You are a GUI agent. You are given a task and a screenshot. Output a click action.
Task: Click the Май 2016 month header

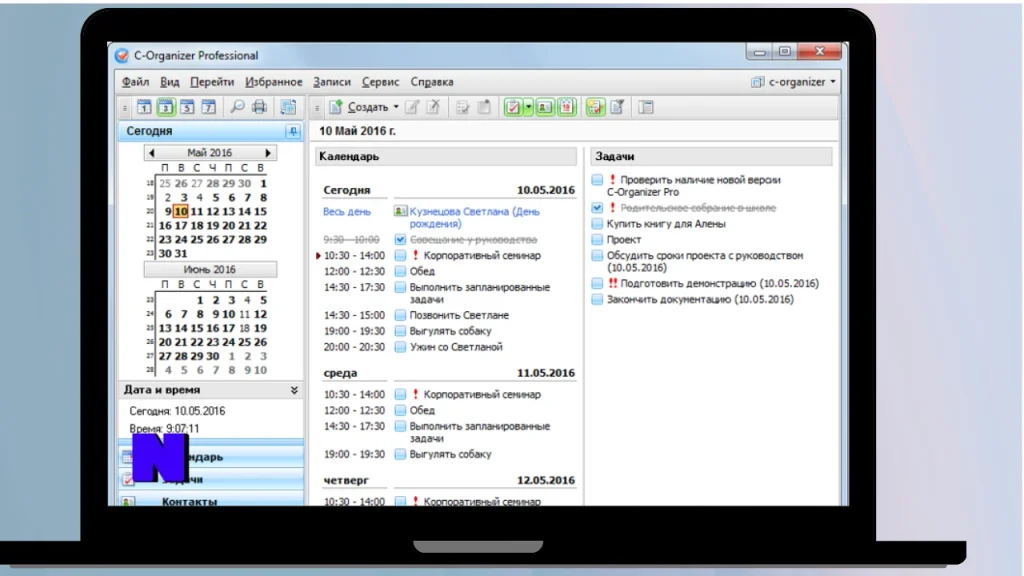point(210,153)
